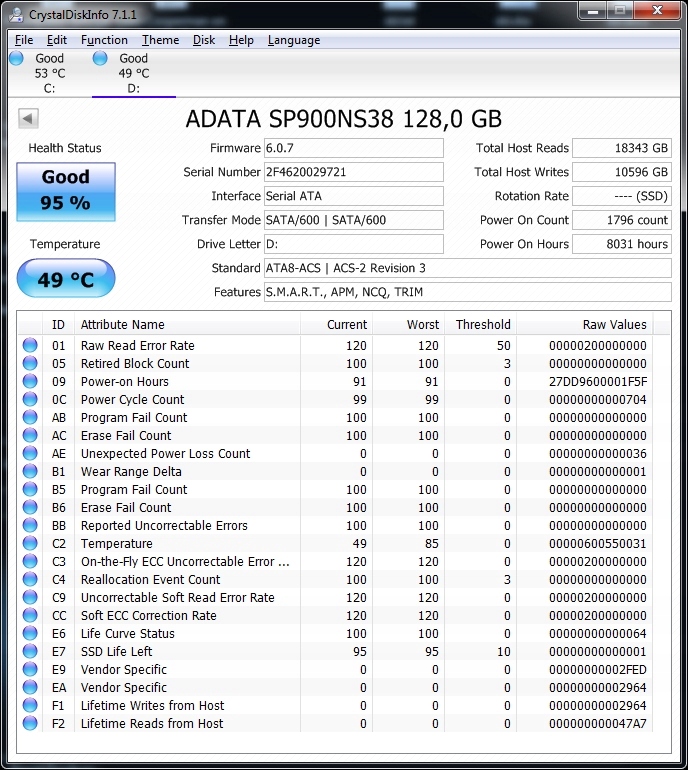Image resolution: width=688 pixels, height=770 pixels.
Task: Click status orb of Wear Range Delta
Action: (x=30, y=471)
